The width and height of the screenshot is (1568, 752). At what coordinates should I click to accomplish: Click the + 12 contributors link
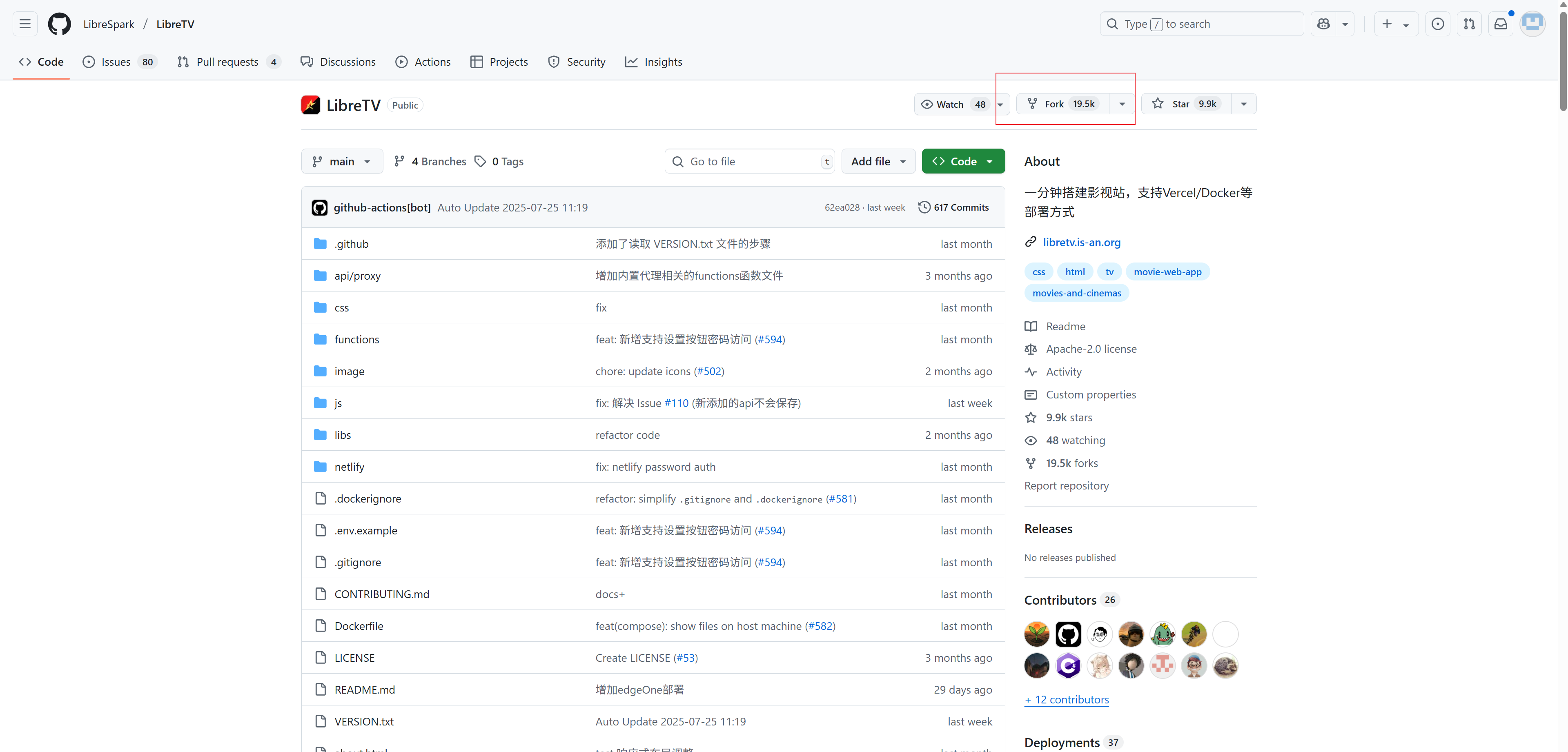tap(1067, 699)
